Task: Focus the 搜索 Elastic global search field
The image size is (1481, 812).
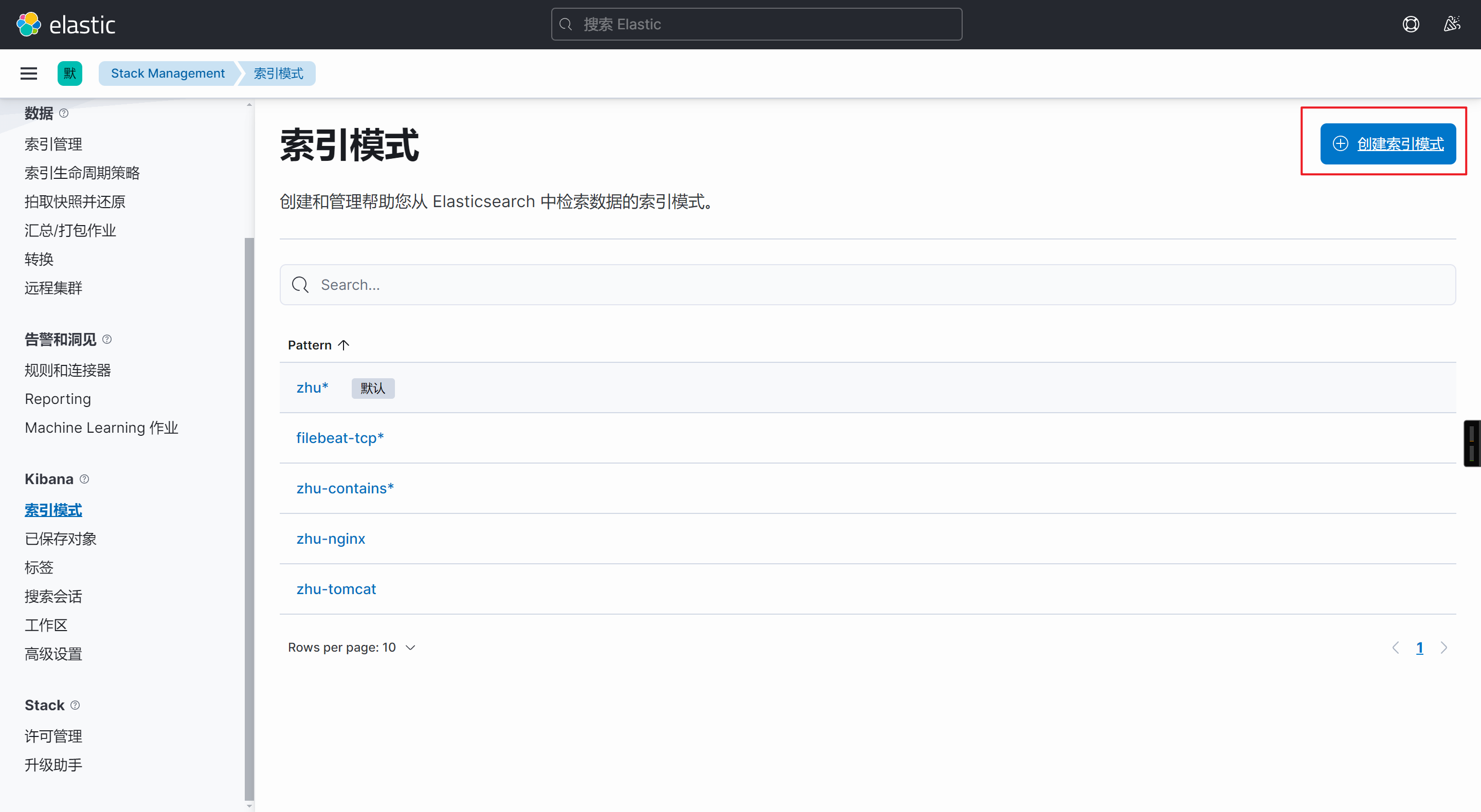Action: [x=756, y=24]
